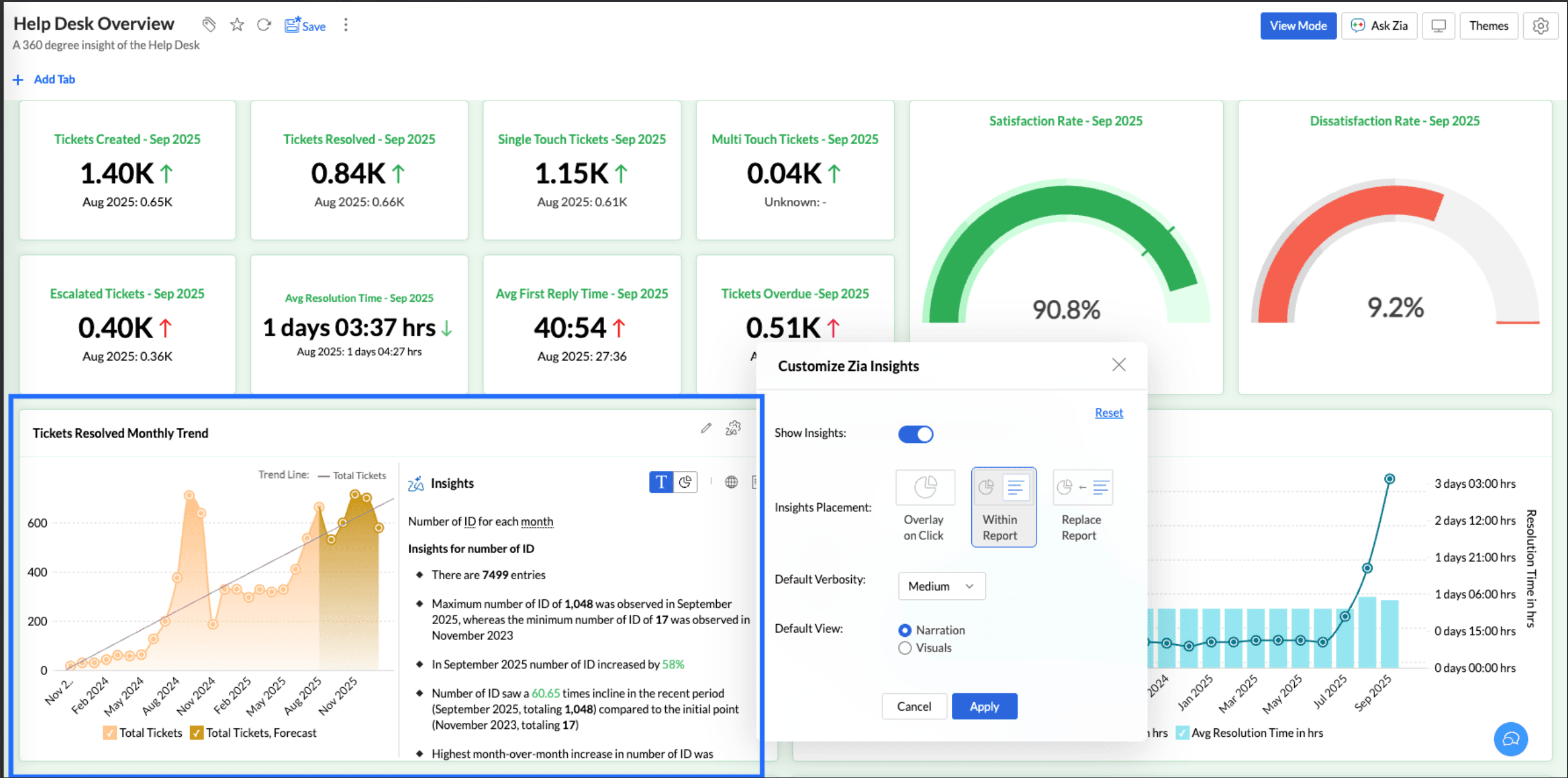Click the pencil edit icon on trend chart

[x=705, y=428]
